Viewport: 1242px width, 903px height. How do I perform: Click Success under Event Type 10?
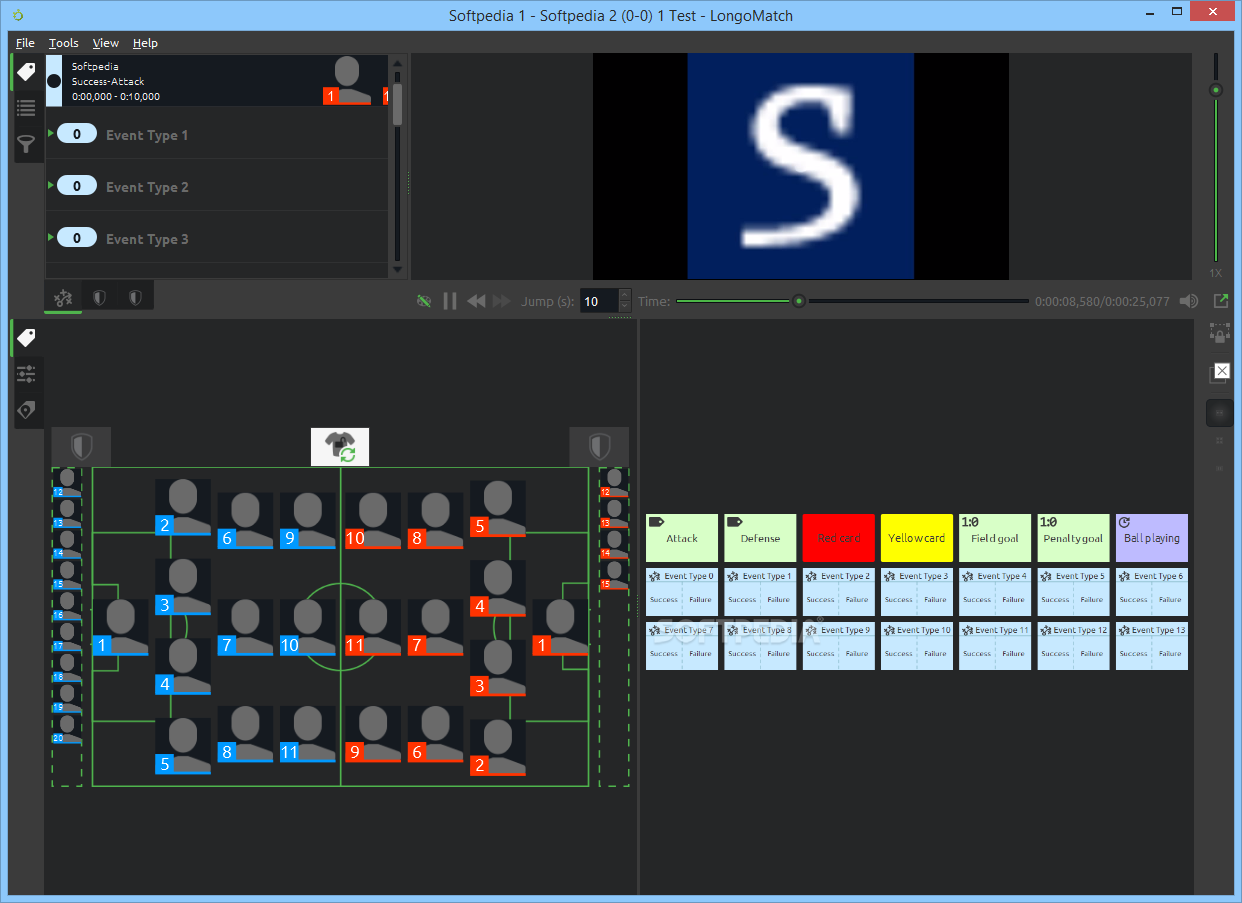pos(899,654)
